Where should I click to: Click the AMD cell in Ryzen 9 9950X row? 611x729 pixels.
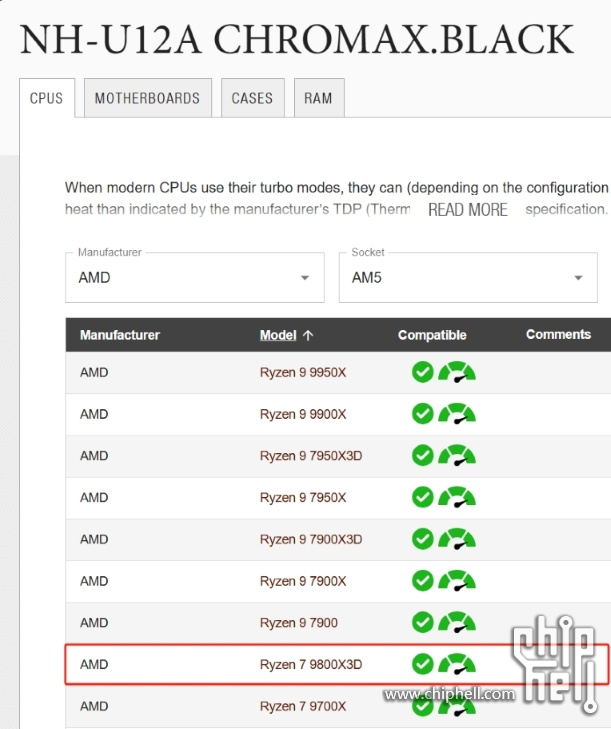(x=94, y=372)
